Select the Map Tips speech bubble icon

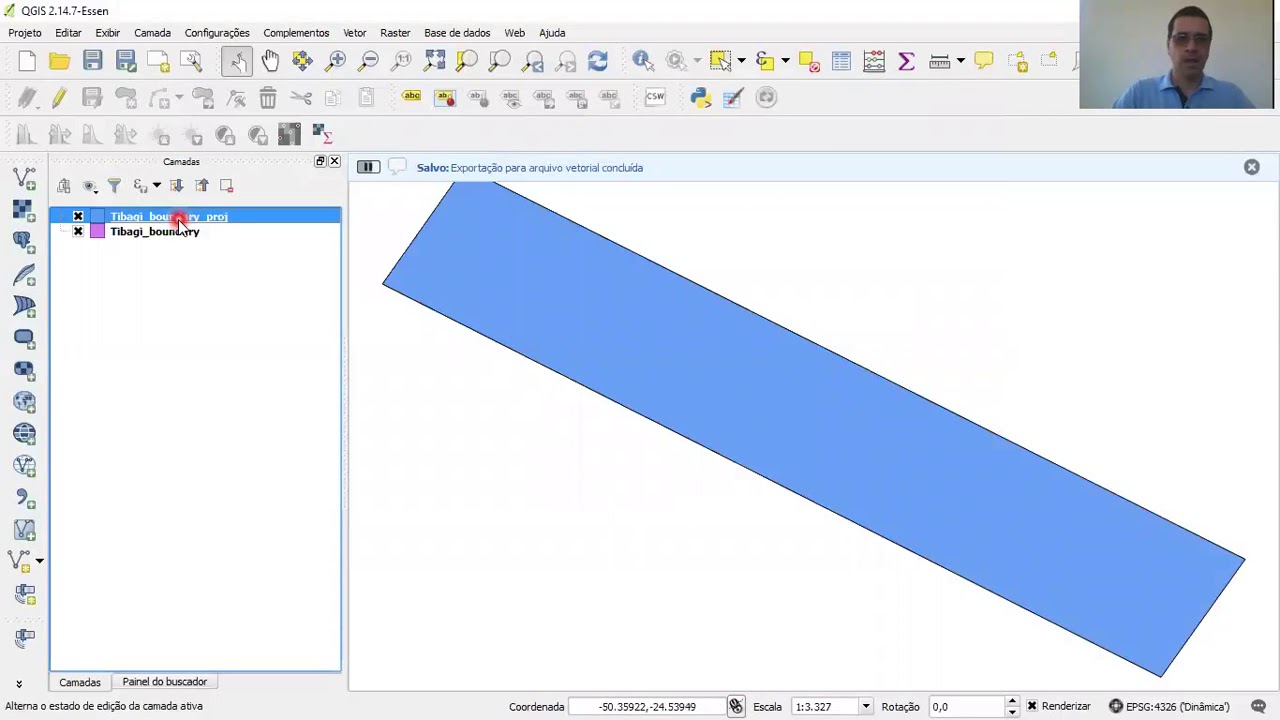[x=983, y=62]
